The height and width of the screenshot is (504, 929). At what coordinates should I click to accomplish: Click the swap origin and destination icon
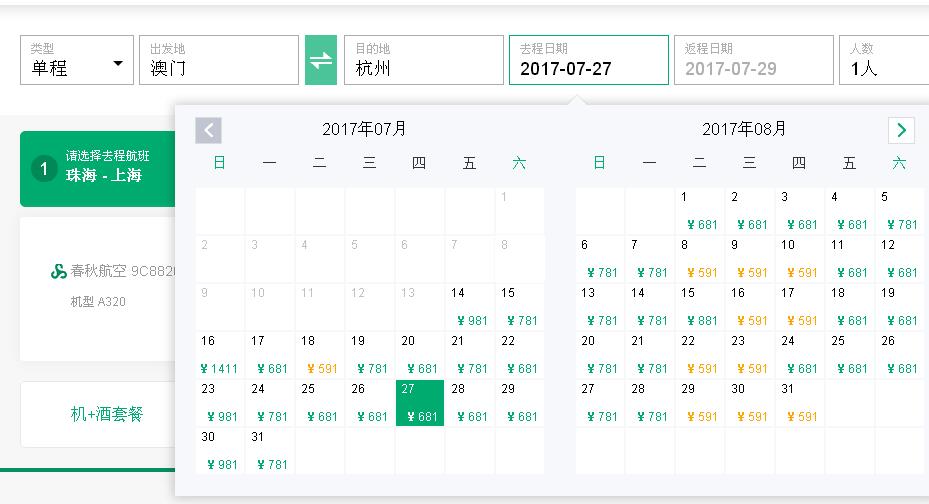click(x=321, y=60)
